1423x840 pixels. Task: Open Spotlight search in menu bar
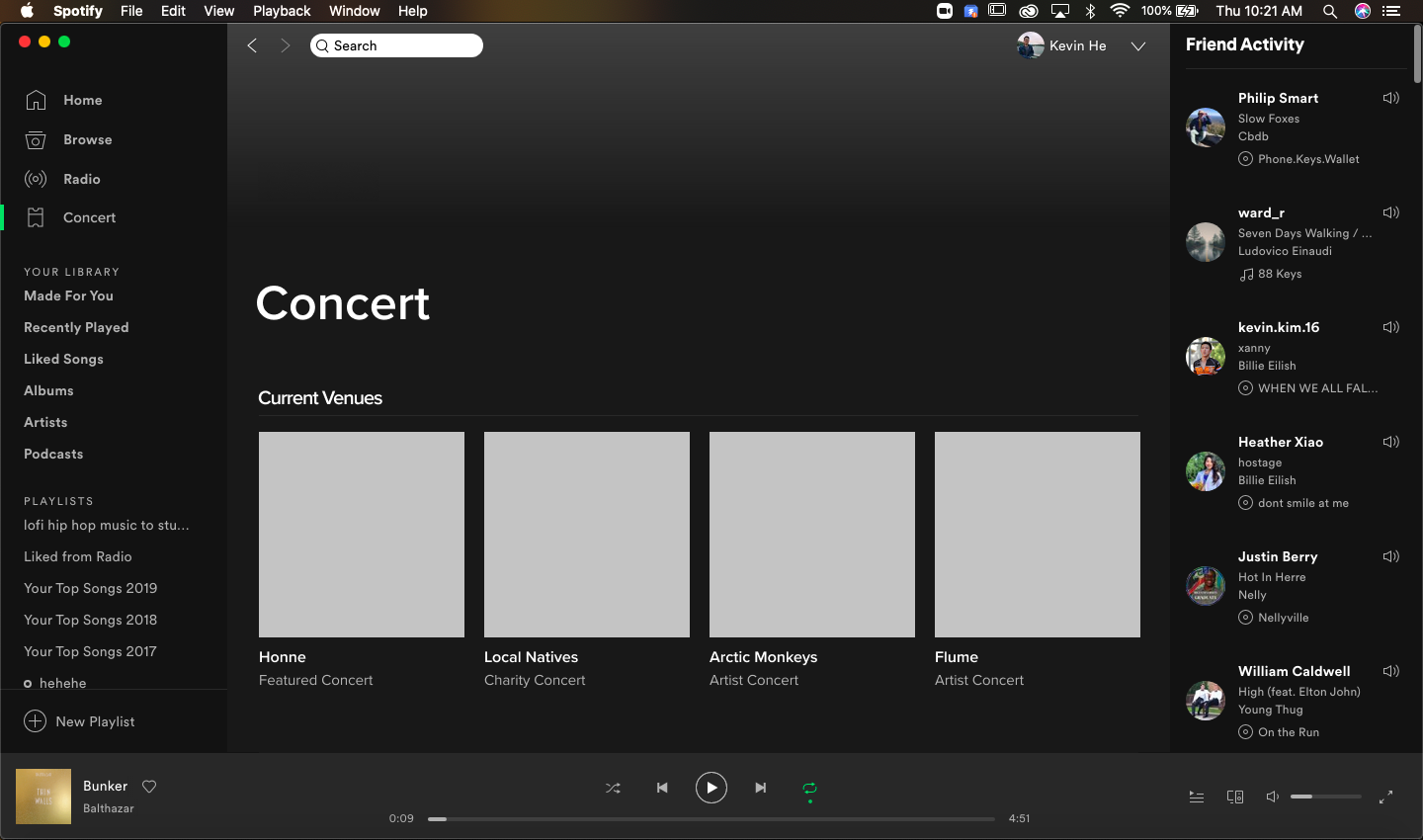pyautogui.click(x=1330, y=11)
